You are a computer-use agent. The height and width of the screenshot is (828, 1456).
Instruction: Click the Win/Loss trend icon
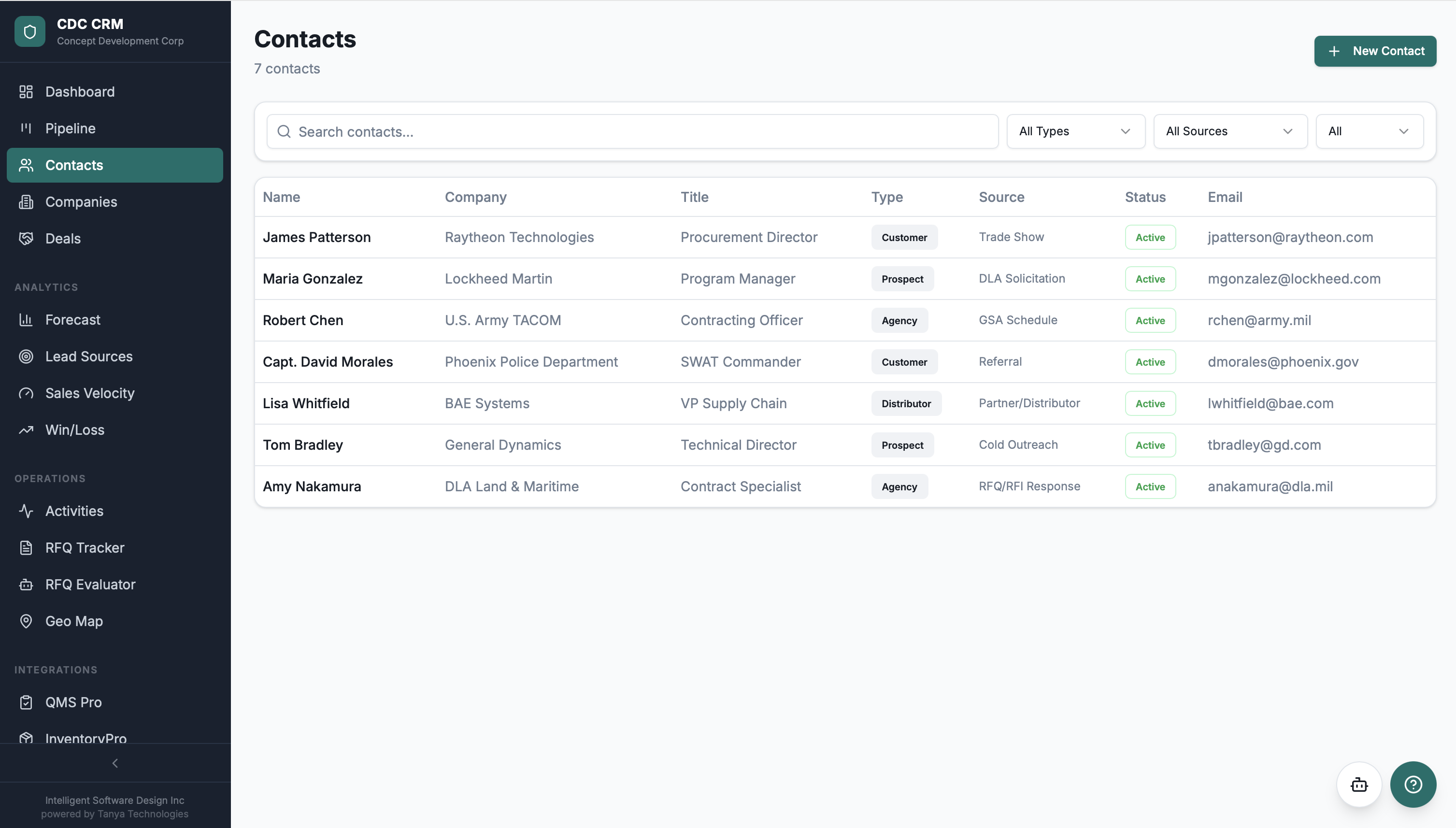(x=26, y=430)
